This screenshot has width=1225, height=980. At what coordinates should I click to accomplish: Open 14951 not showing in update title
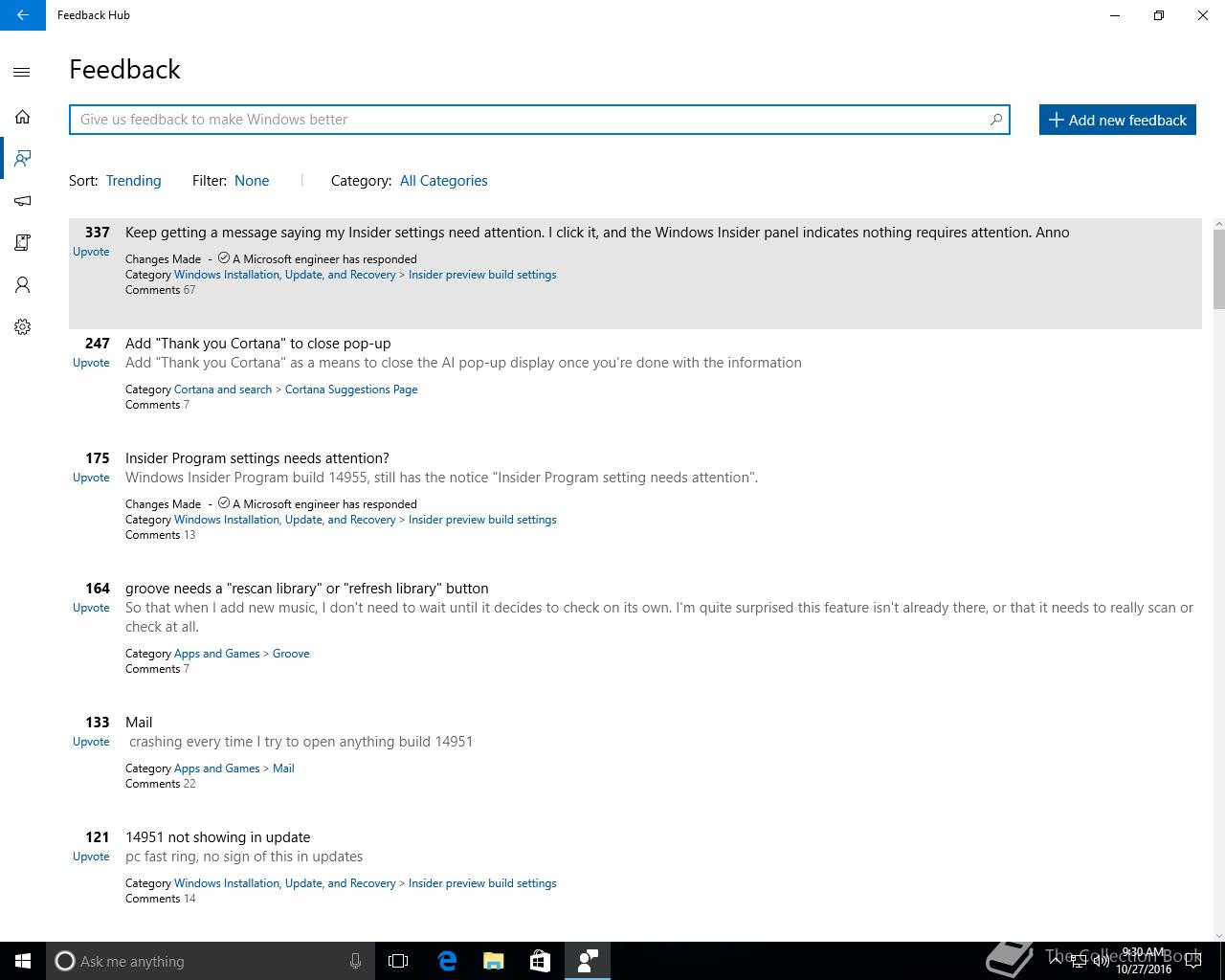(x=218, y=837)
